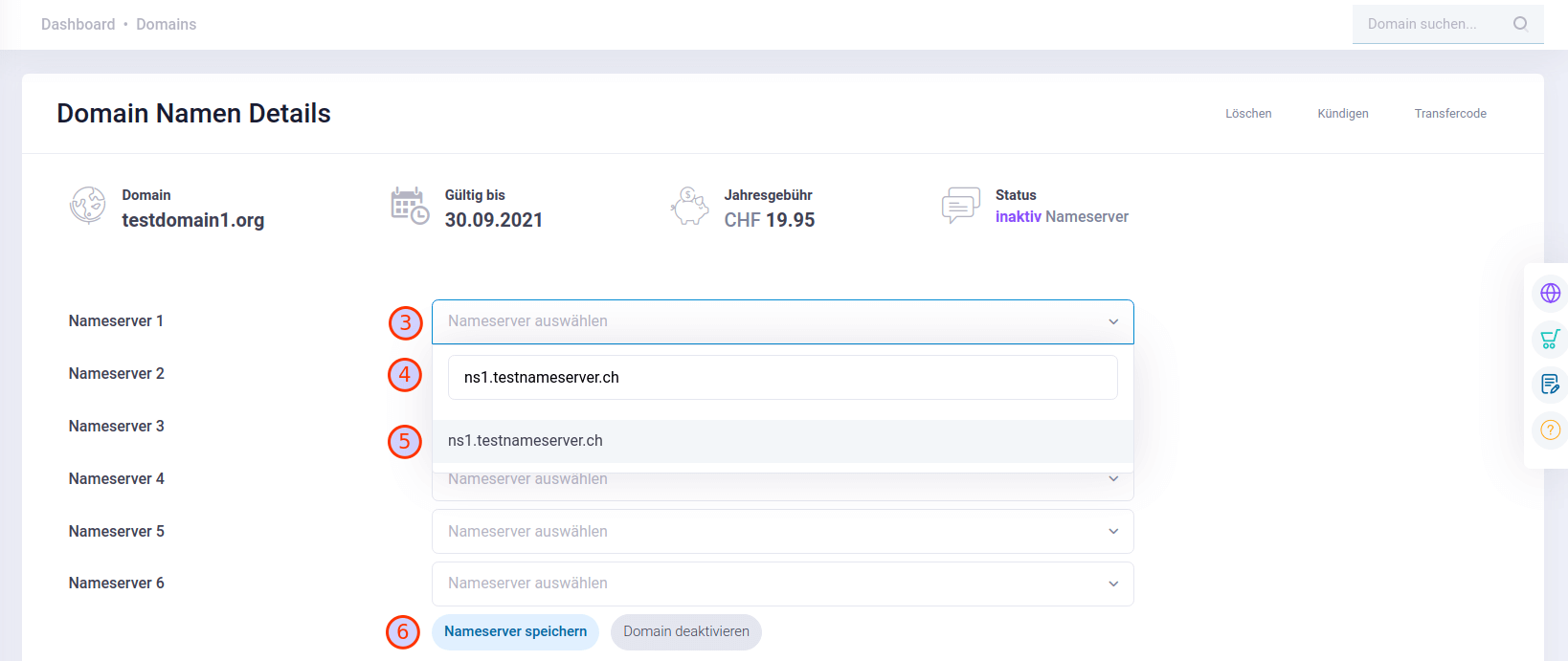Go to Dashboard breadcrumb

pyautogui.click(x=78, y=24)
